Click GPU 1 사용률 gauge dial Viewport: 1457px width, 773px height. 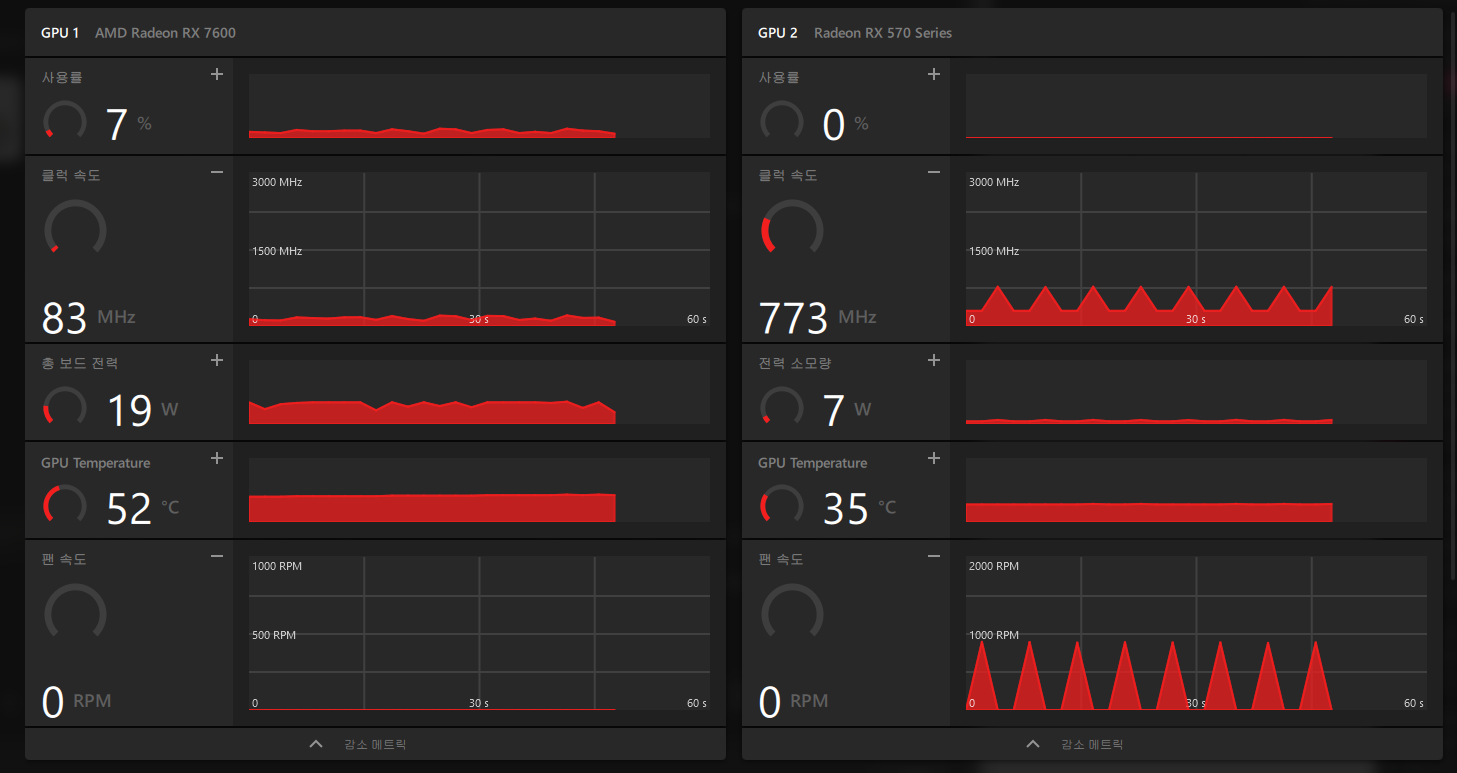[65, 120]
